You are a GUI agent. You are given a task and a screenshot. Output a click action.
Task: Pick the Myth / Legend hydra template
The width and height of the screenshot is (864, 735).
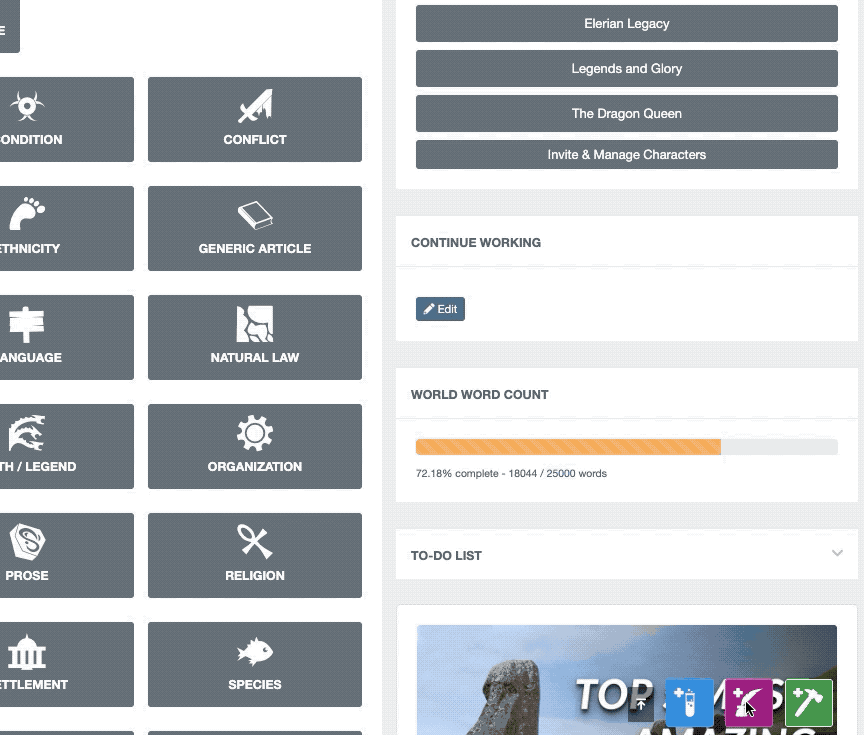point(67,447)
